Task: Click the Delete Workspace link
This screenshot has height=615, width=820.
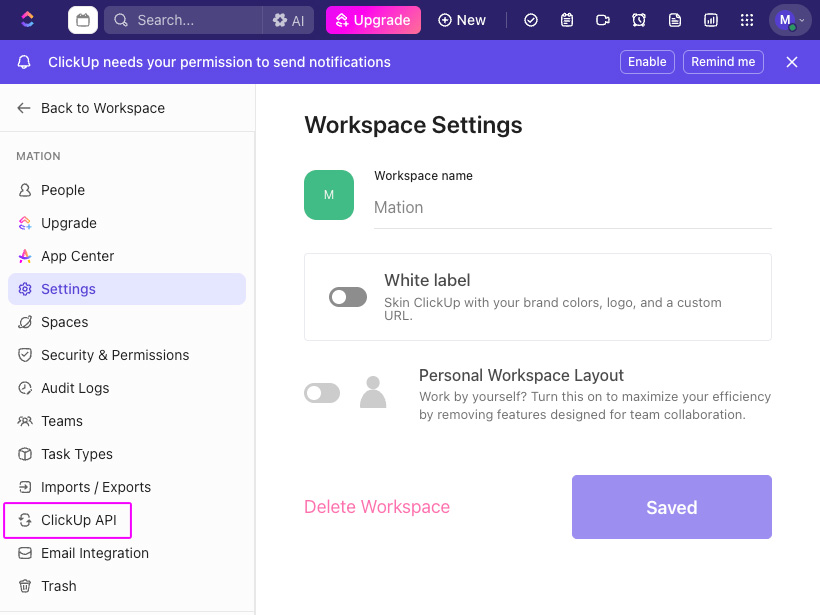Action: tap(377, 507)
